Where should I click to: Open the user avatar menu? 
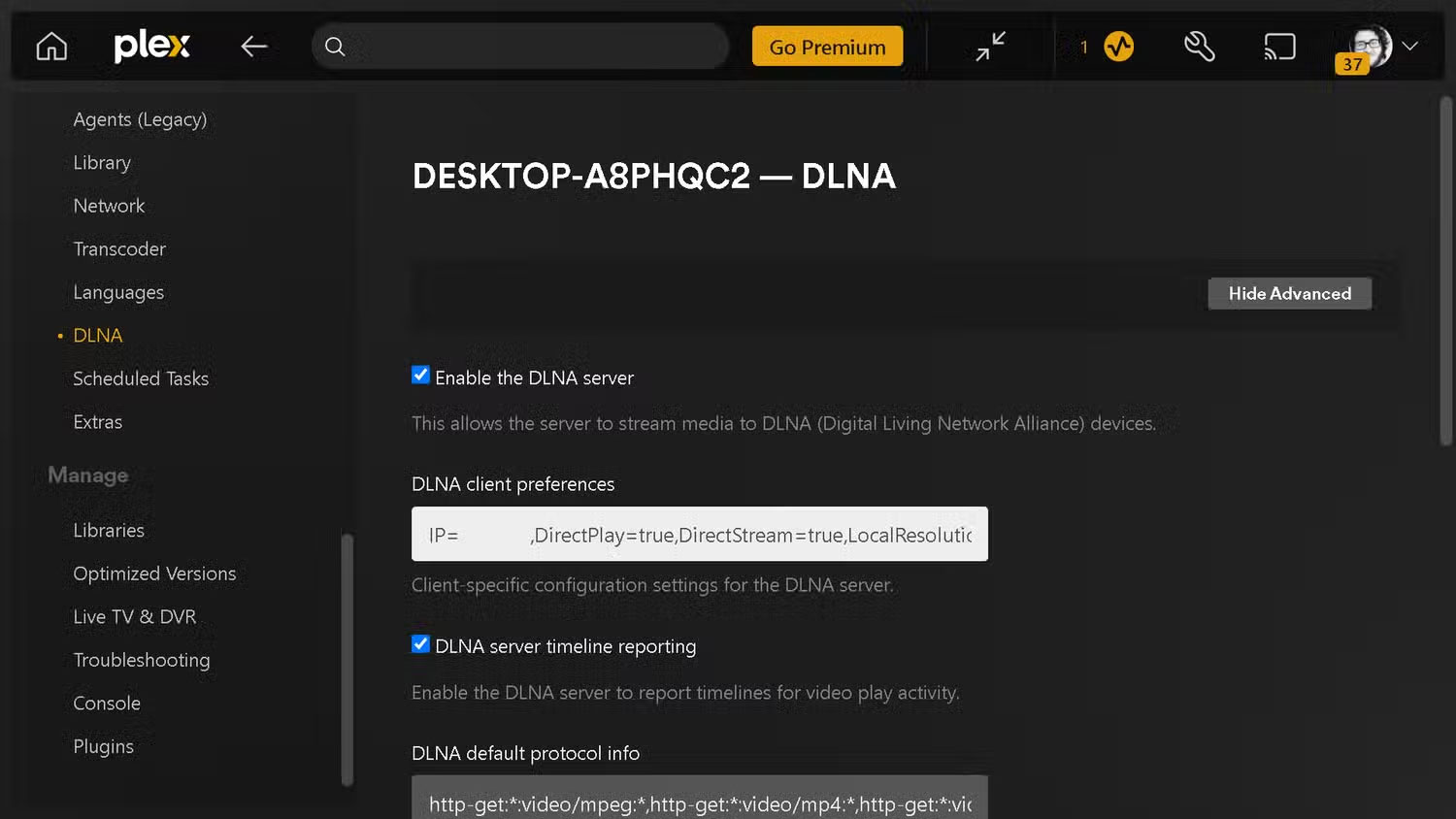(1371, 45)
